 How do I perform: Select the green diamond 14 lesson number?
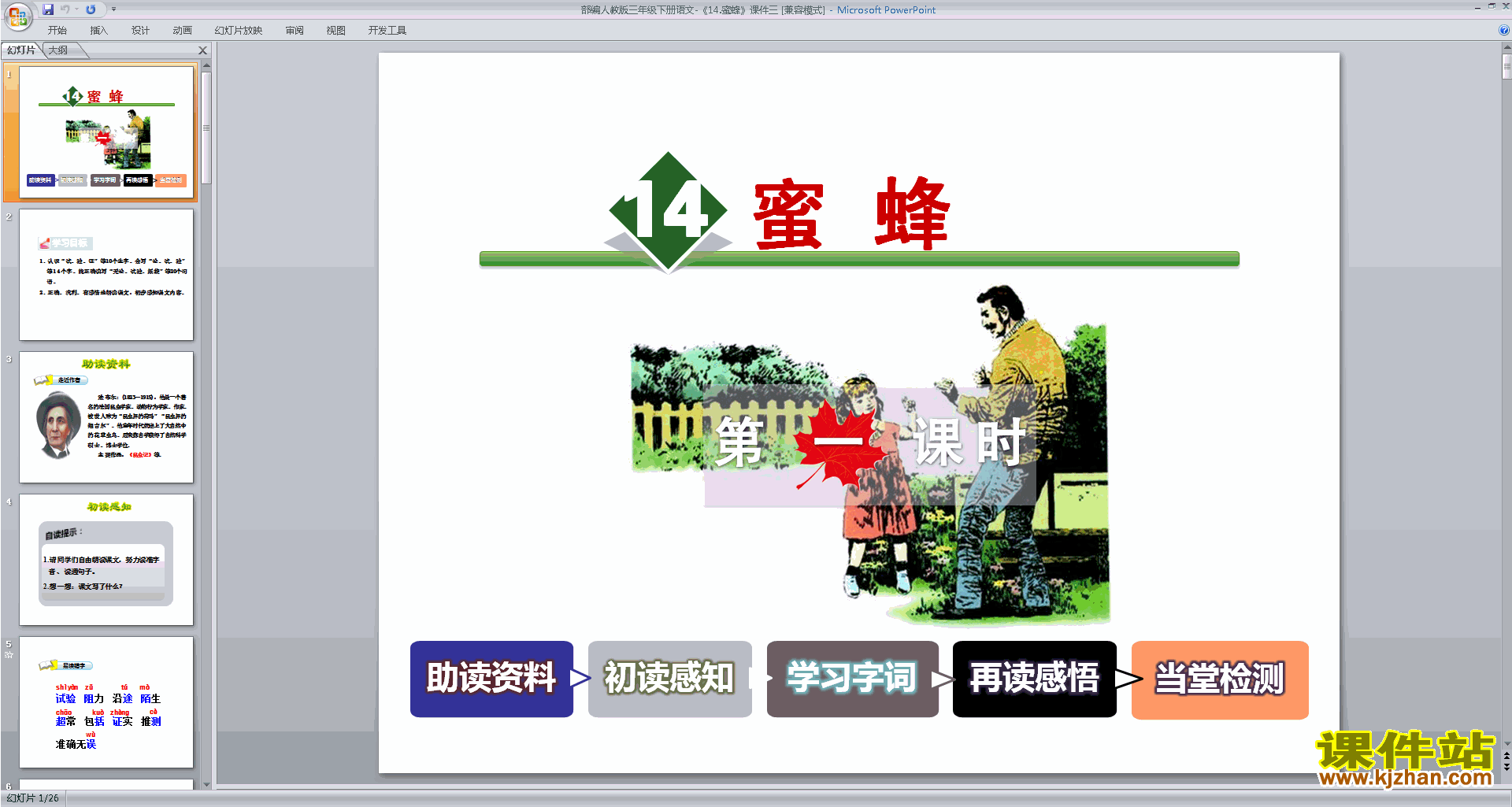pos(669,211)
